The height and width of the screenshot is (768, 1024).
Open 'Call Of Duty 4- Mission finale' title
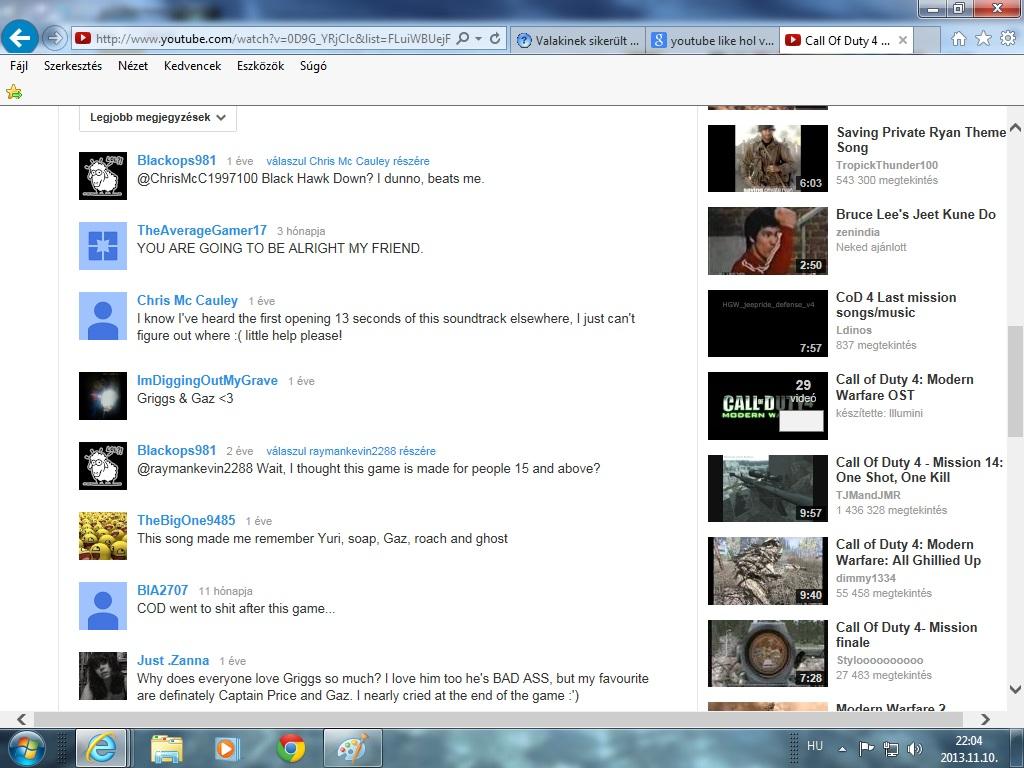906,635
